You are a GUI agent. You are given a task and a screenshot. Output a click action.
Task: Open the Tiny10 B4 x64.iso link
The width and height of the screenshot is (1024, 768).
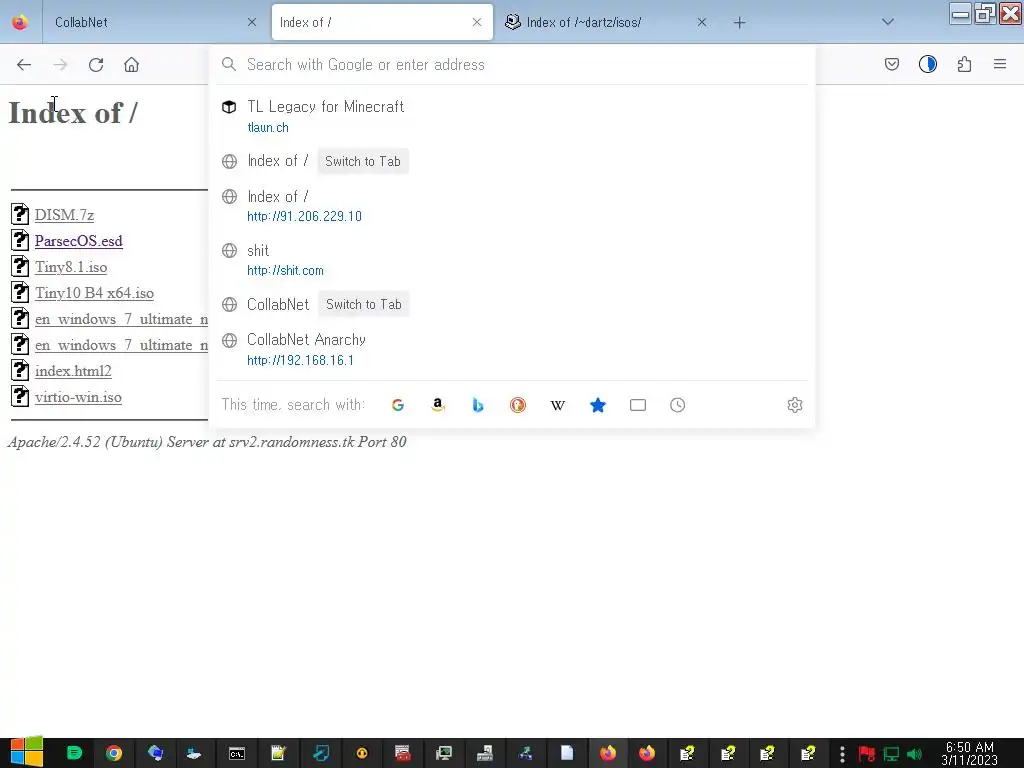[94, 293]
